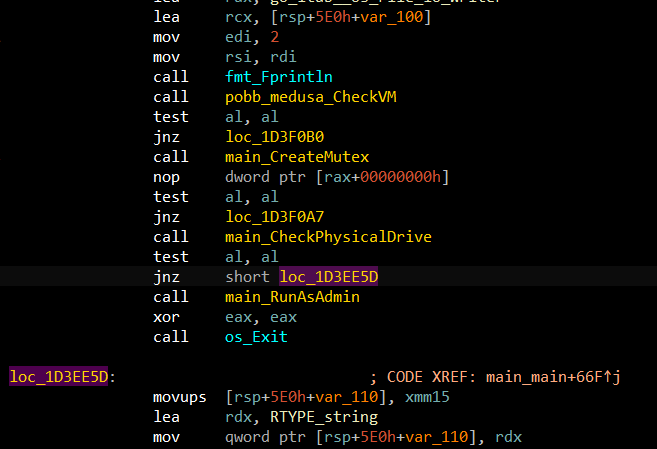This screenshot has width=657, height=449.
Task: Follow the main_main+66F cross reference
Action: (548, 377)
